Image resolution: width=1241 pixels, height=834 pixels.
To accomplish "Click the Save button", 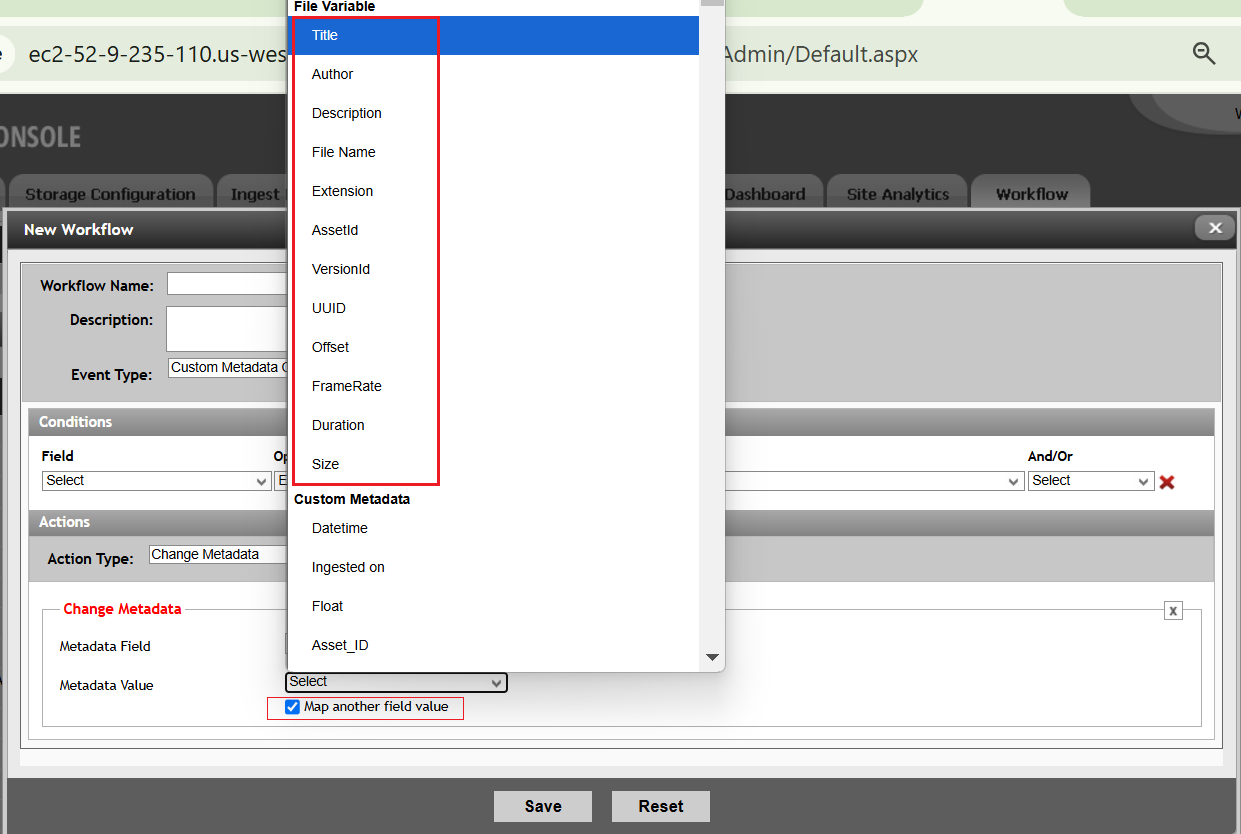I will pos(543,806).
